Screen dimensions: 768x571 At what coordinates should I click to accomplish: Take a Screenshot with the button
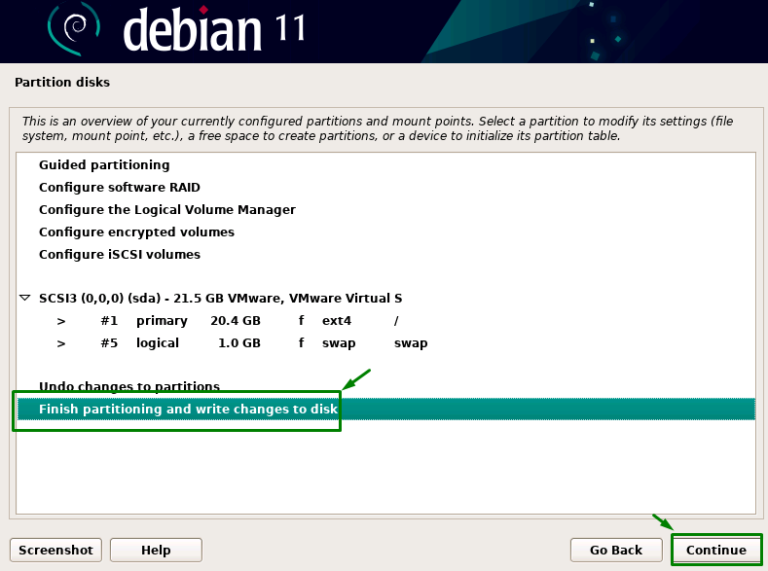[x=55, y=550]
